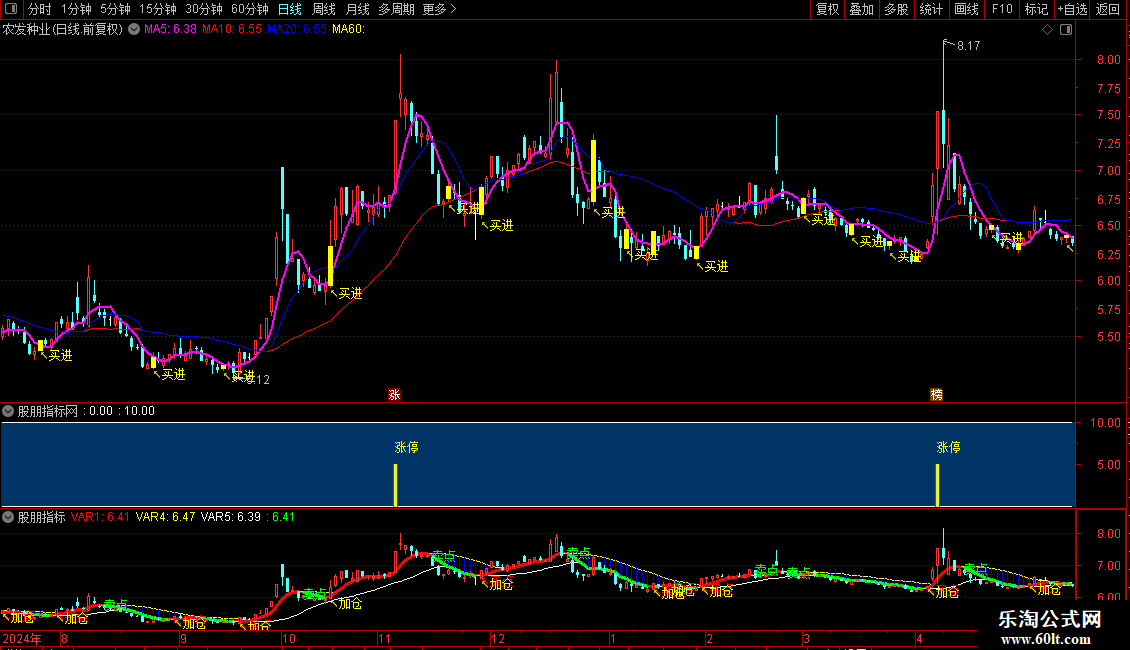1130x650 pixels.
Task: Click the 8.17 high price label
Action: [969, 46]
